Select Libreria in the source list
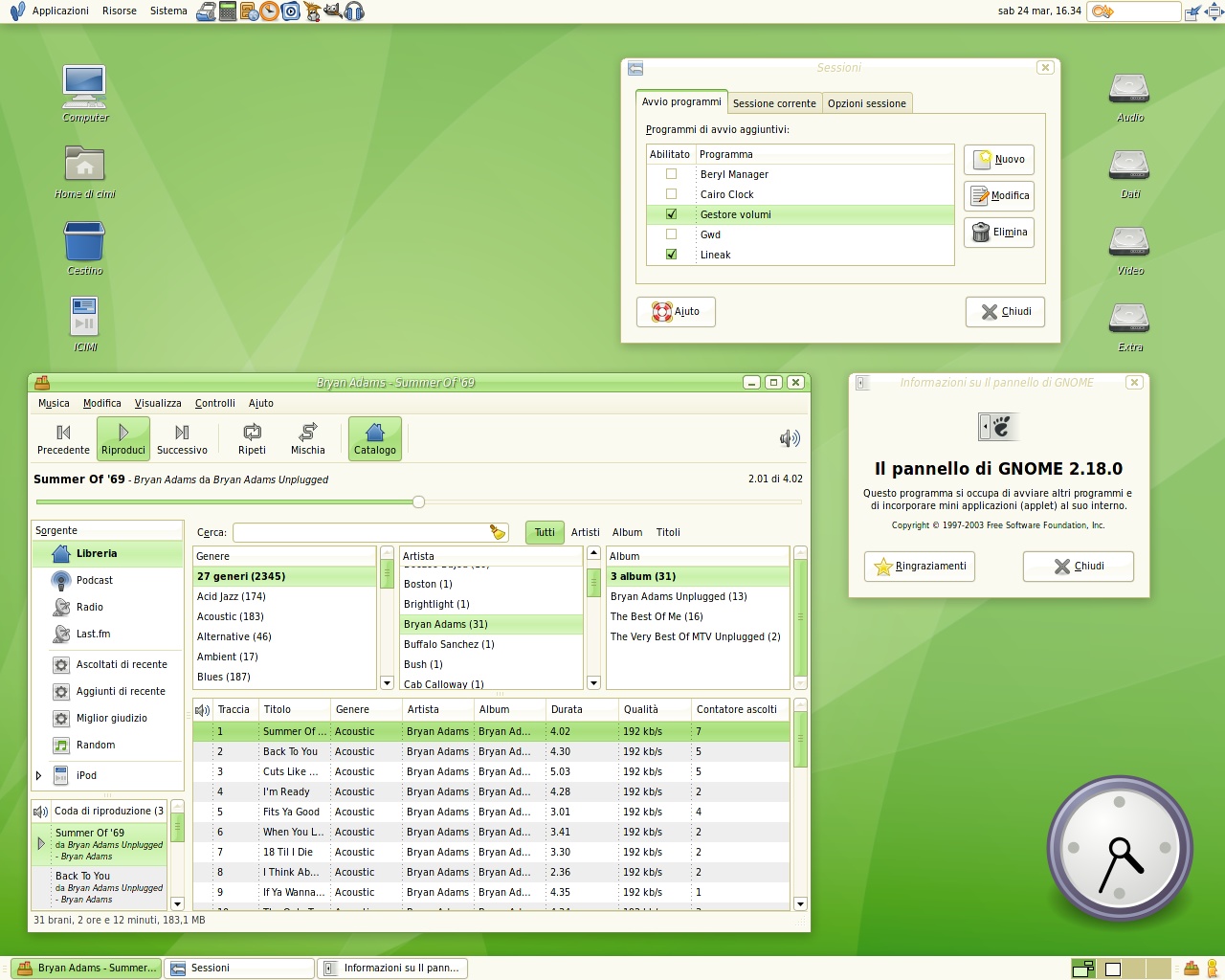The height and width of the screenshot is (980, 1225). 107,553
